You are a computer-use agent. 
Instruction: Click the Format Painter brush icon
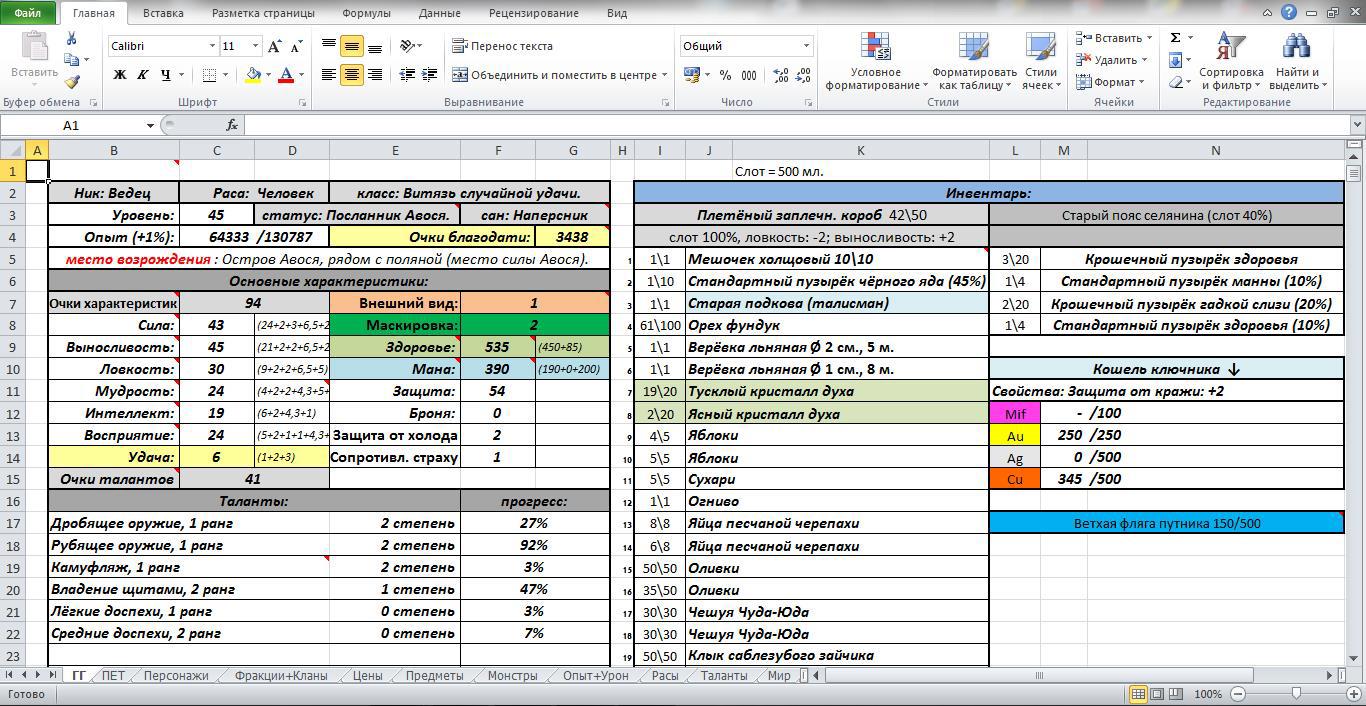pyautogui.click(x=71, y=83)
